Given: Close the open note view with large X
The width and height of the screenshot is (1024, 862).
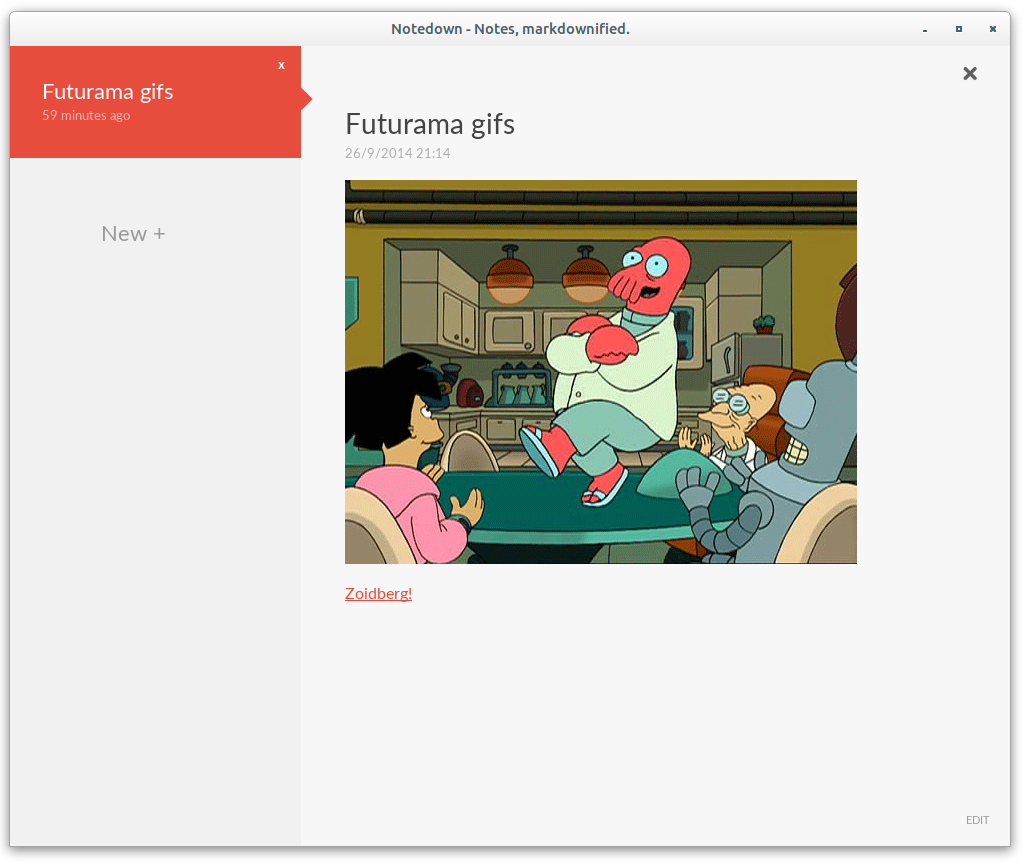Looking at the screenshot, I should coord(970,73).
